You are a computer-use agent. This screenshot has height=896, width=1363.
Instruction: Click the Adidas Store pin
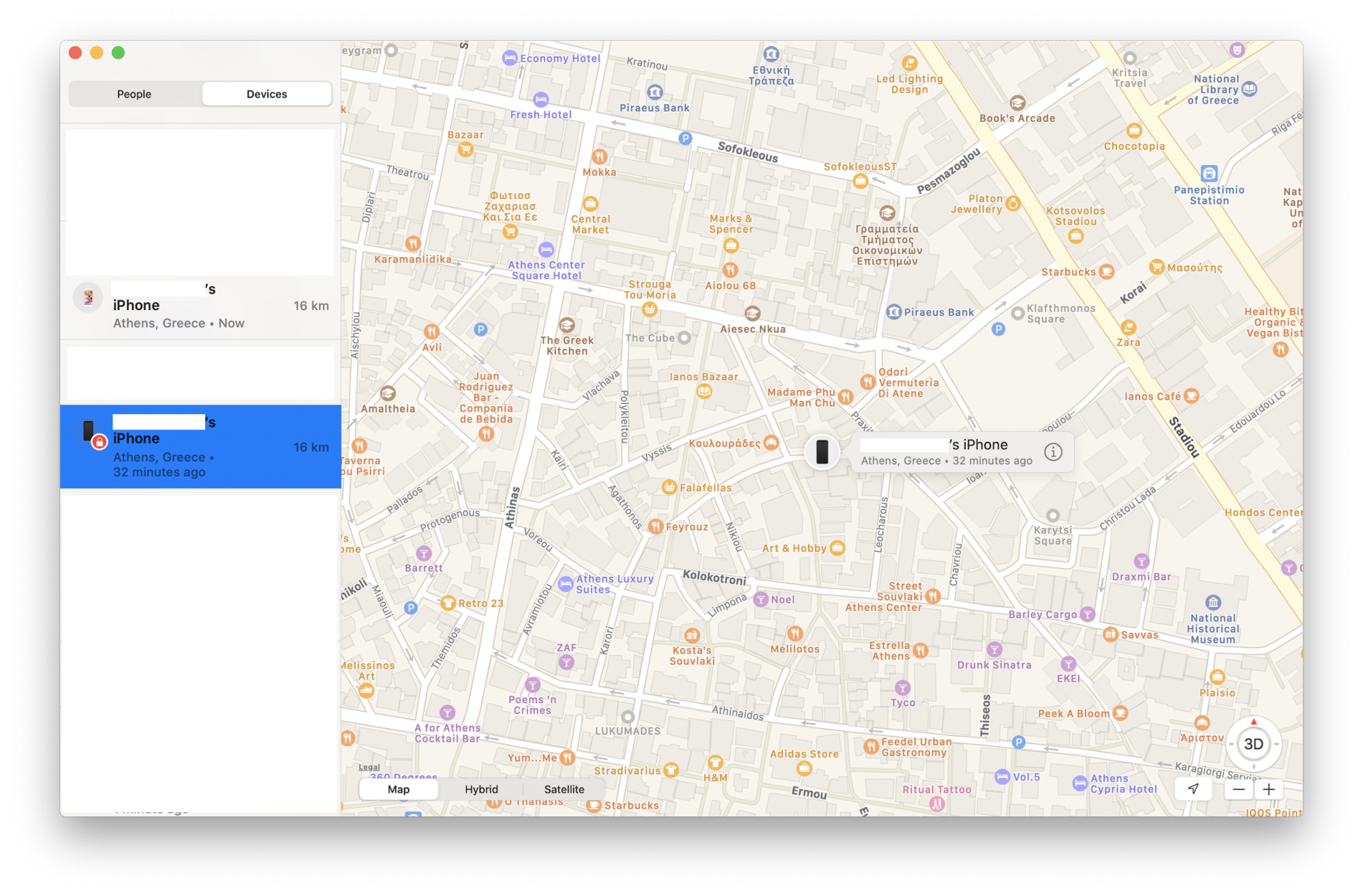pos(804,769)
